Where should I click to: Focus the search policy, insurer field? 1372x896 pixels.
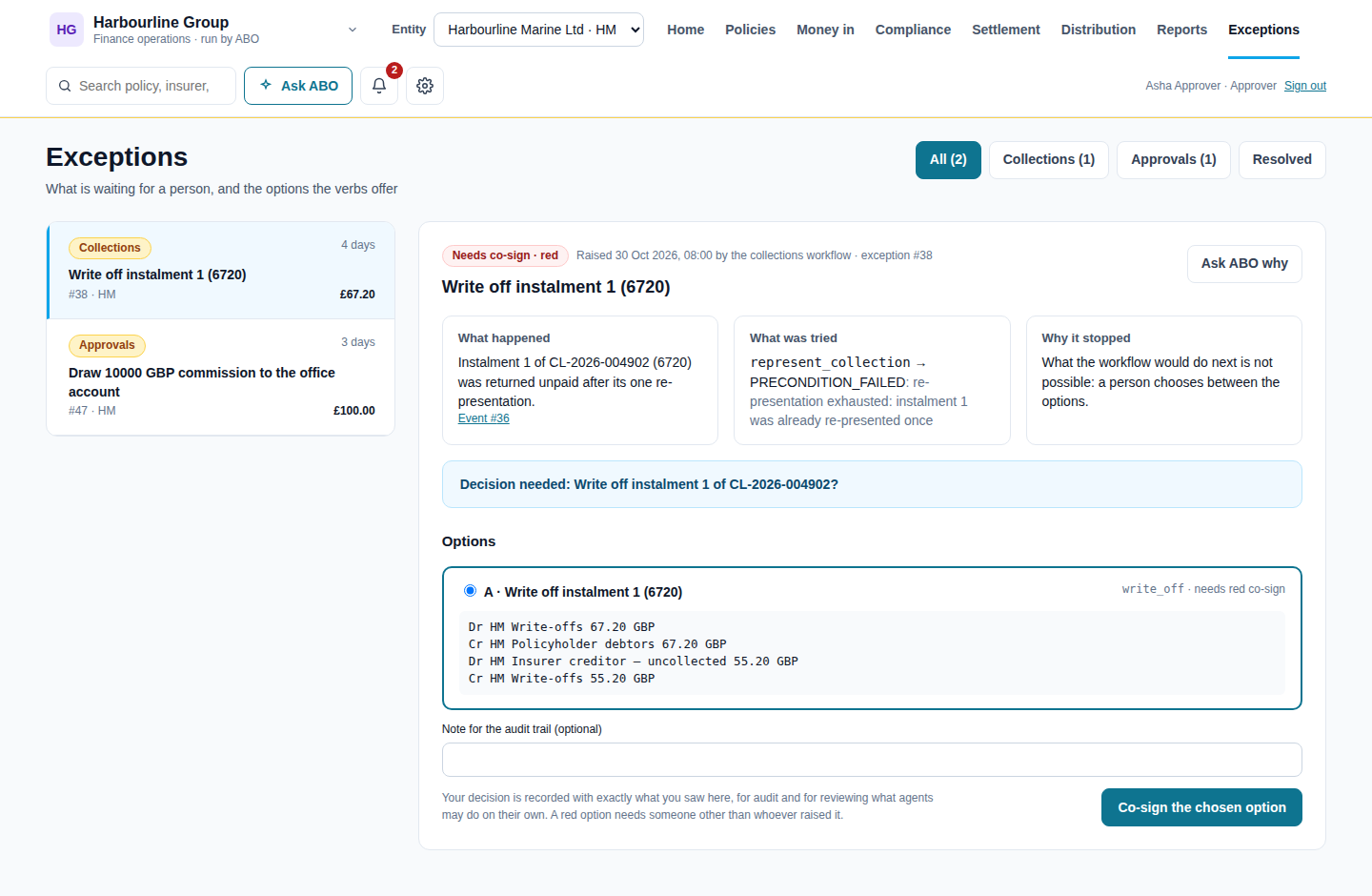coord(141,86)
